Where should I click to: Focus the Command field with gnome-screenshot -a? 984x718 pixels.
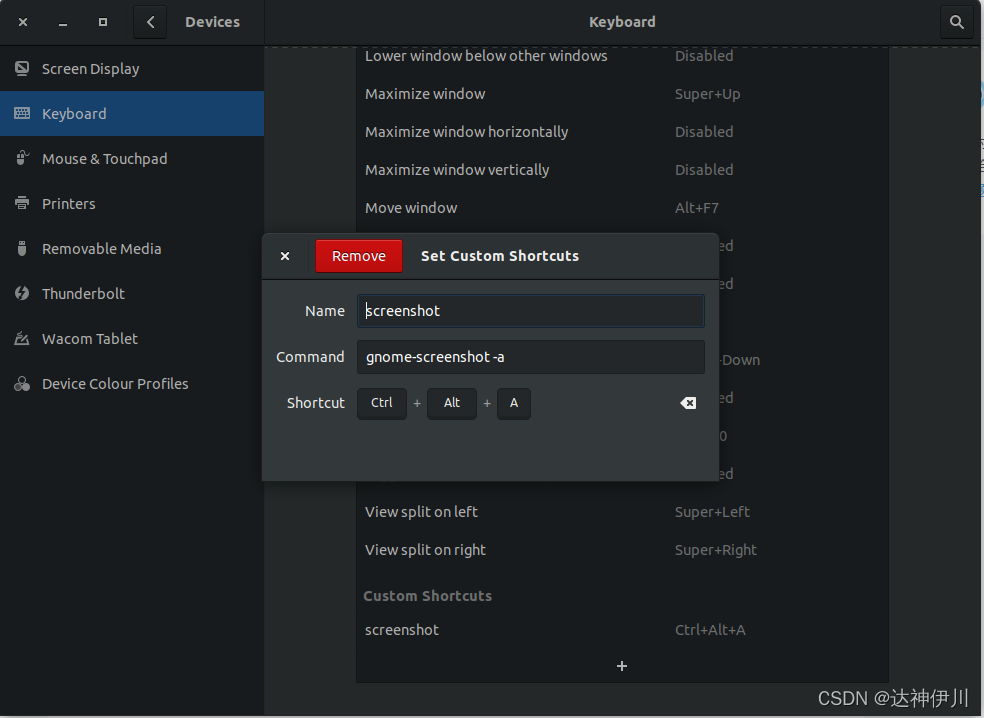531,356
